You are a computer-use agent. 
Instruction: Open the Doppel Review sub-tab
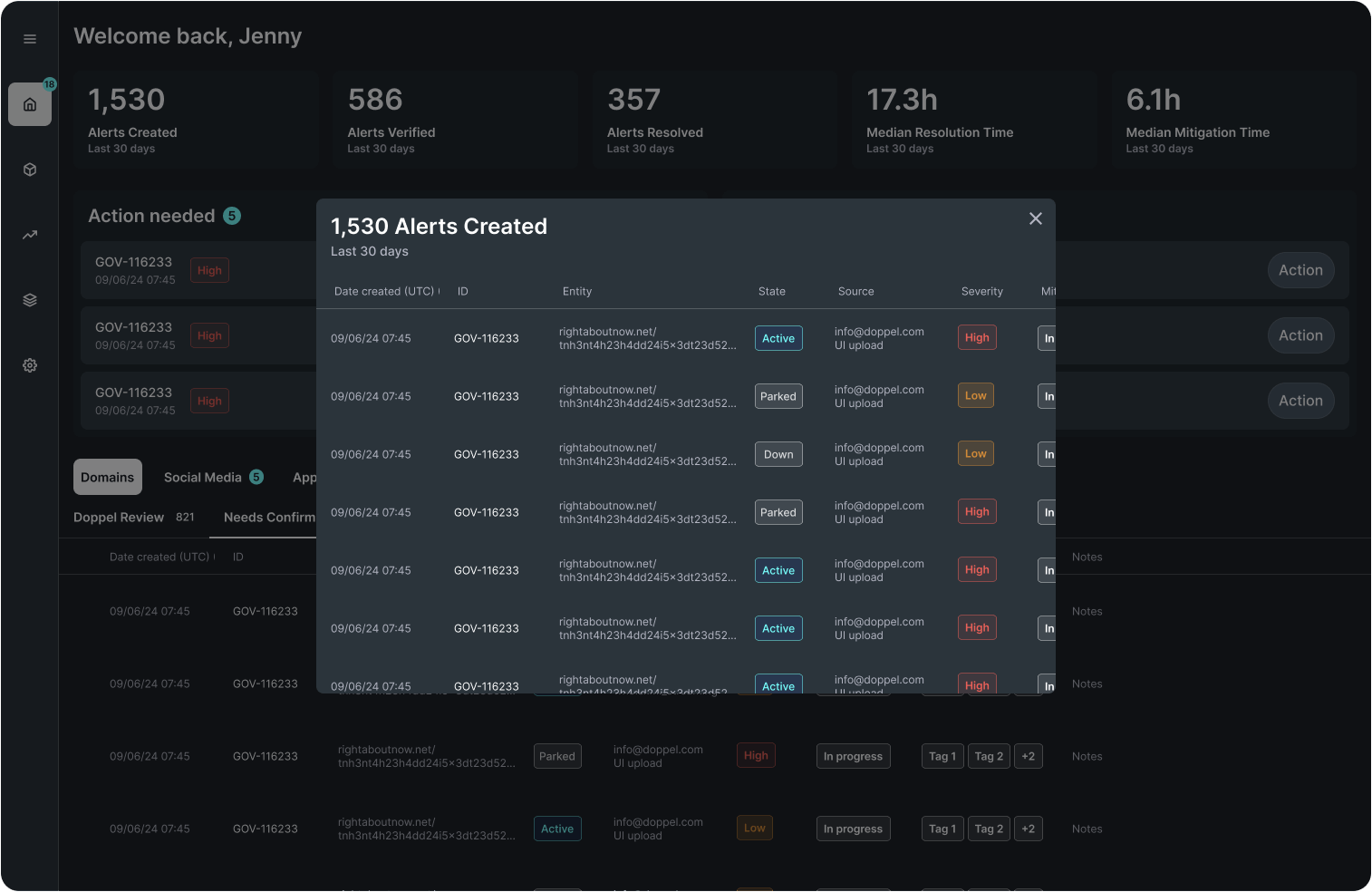tap(119, 518)
